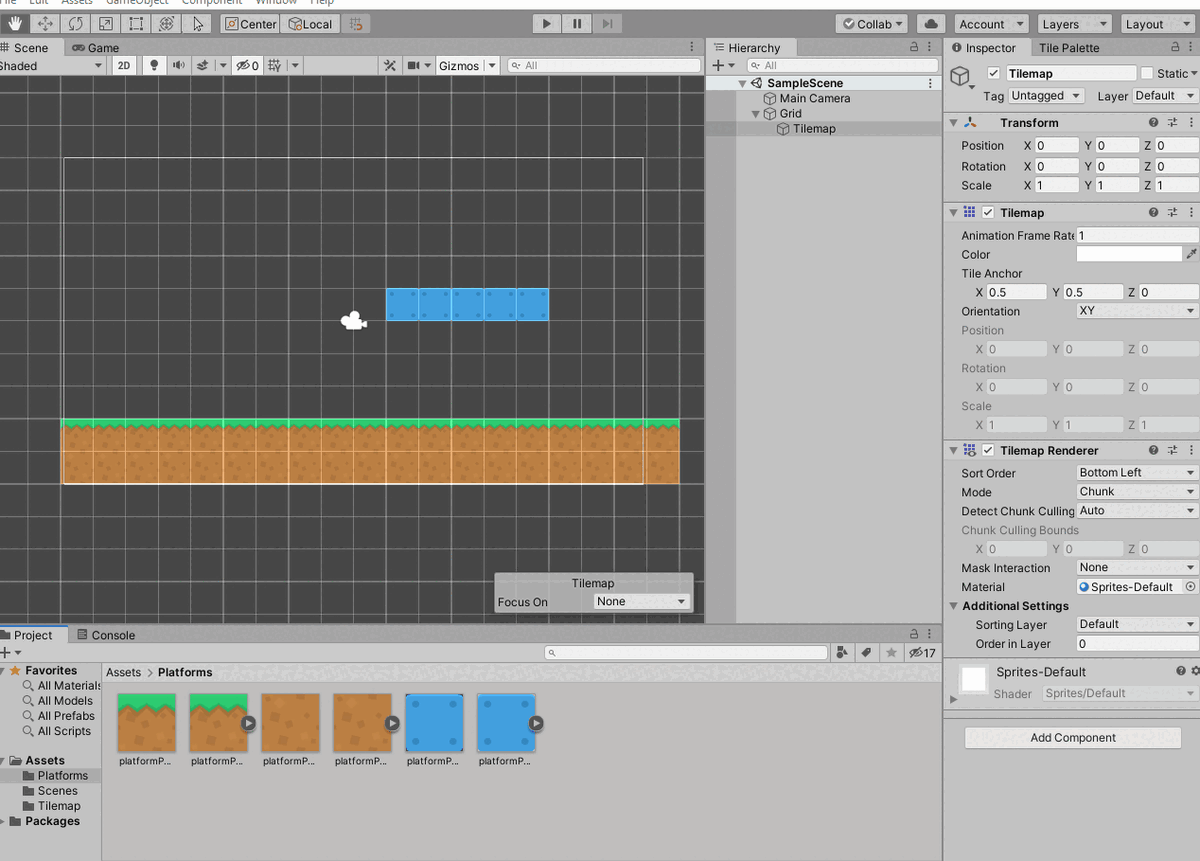Toggle the Tilemap Renderer enabled checkbox
This screenshot has width=1200, height=861.
(988, 451)
